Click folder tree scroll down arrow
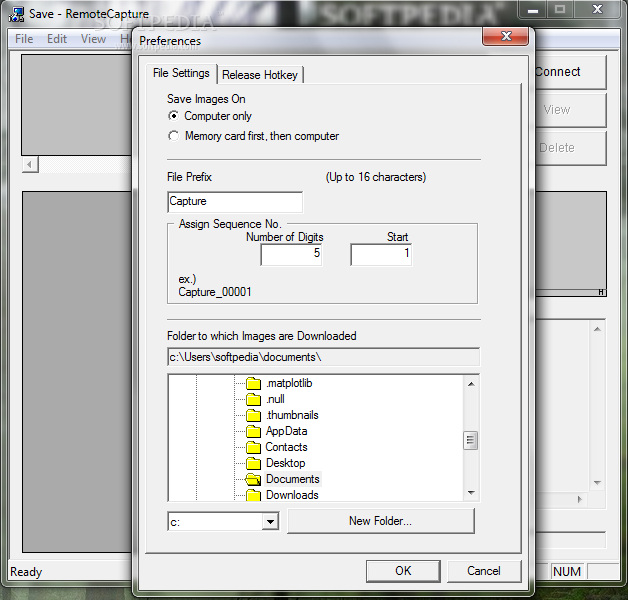The width and height of the screenshot is (628, 600). click(x=471, y=493)
